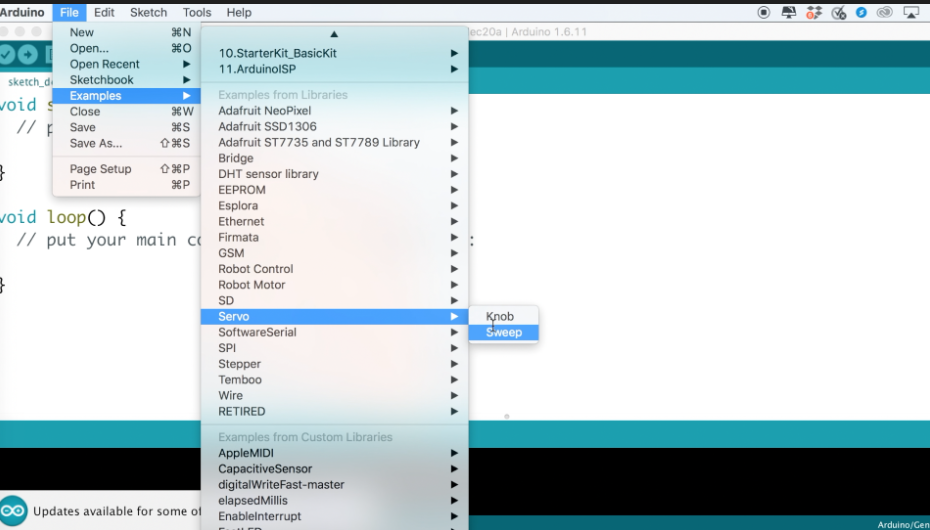Click the Verify checkmark toolbar button

(7, 55)
